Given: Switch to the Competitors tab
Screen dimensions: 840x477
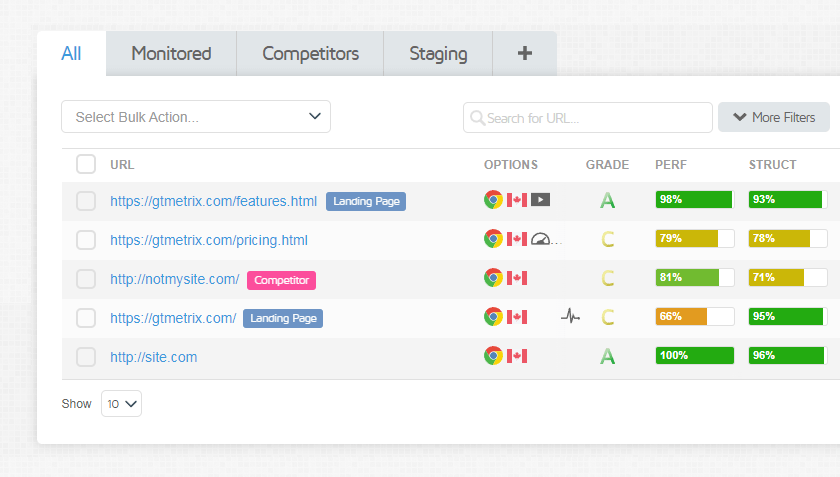Looking at the screenshot, I should click(x=310, y=54).
